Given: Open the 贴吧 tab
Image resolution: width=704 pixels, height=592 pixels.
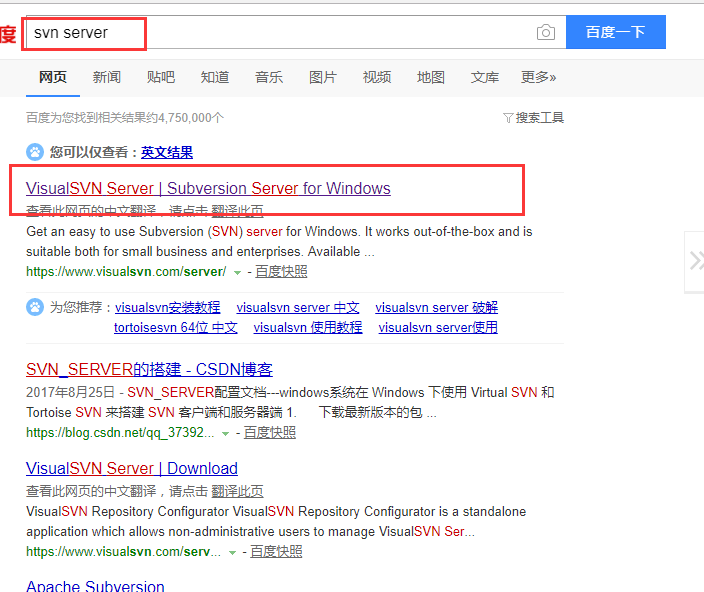Looking at the screenshot, I should (x=160, y=77).
